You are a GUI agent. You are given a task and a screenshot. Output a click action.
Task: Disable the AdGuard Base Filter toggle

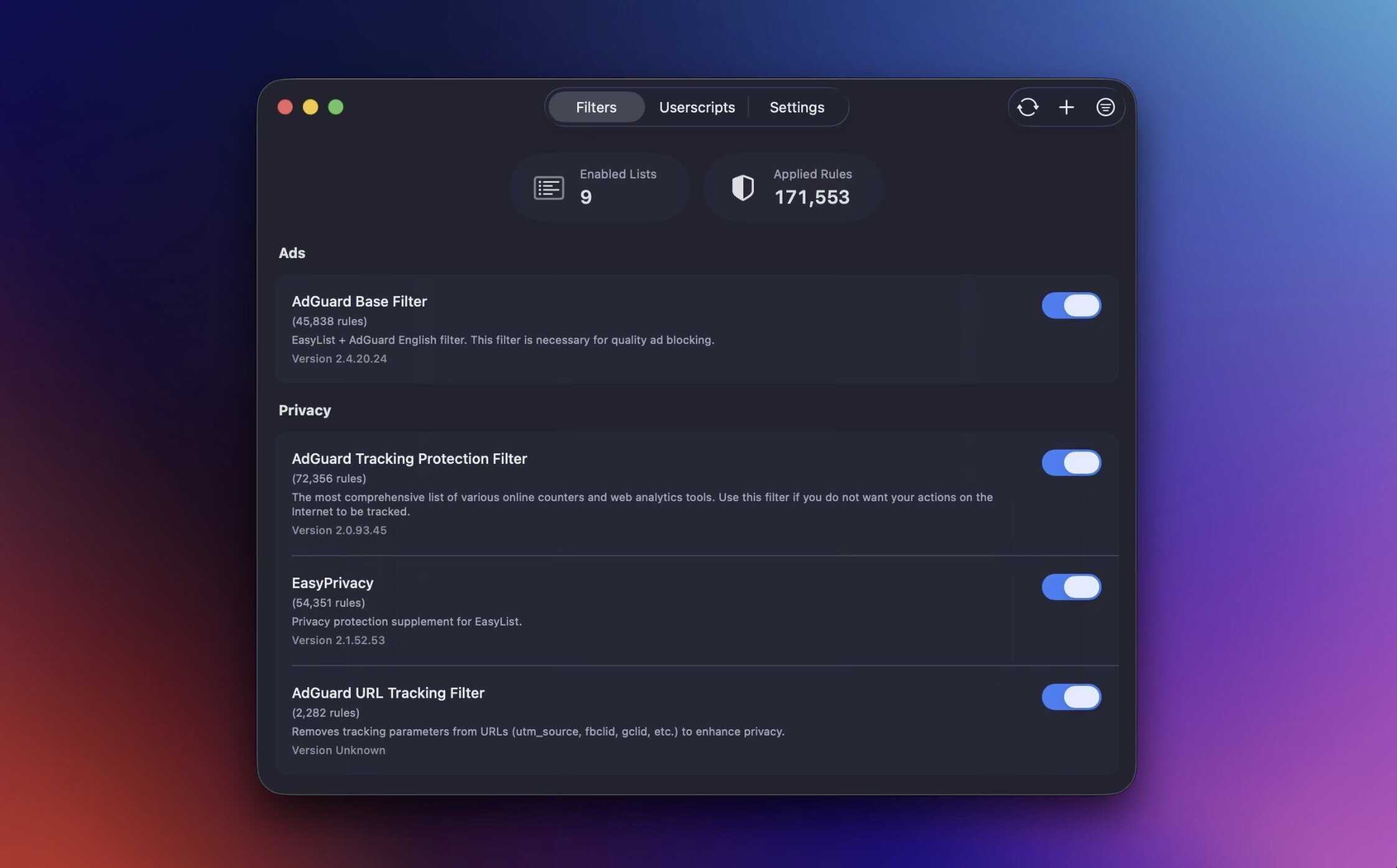(x=1071, y=305)
